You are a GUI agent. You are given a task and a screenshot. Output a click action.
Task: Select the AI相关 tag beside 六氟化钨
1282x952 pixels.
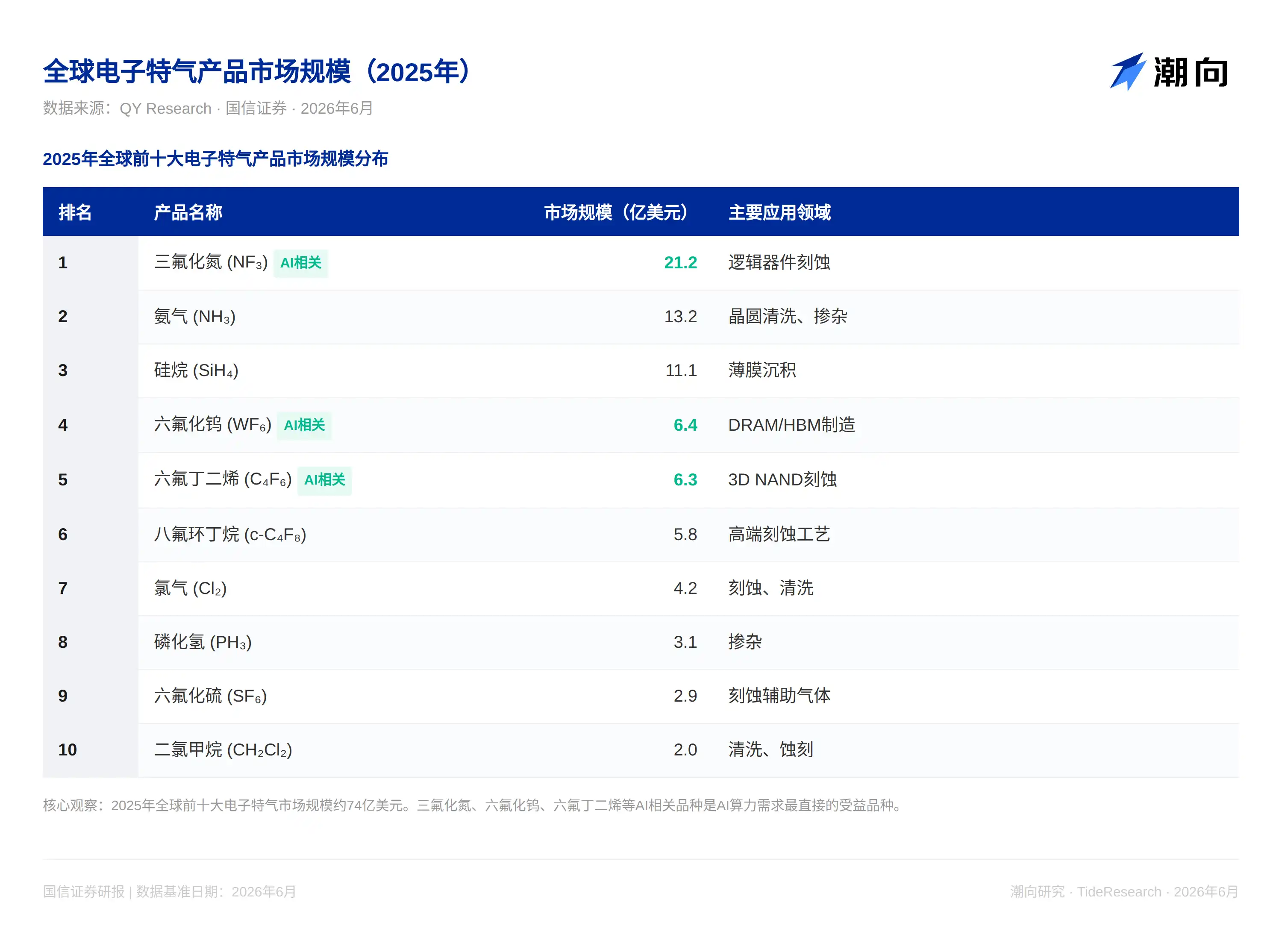(x=304, y=425)
